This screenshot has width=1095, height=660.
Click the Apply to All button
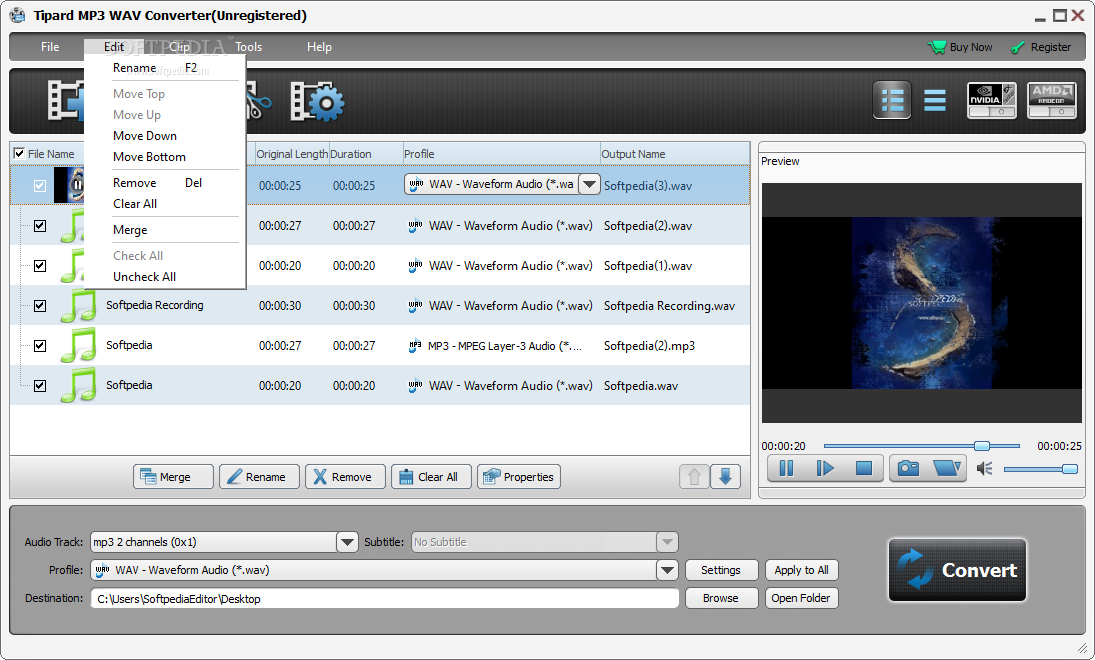click(x=802, y=570)
